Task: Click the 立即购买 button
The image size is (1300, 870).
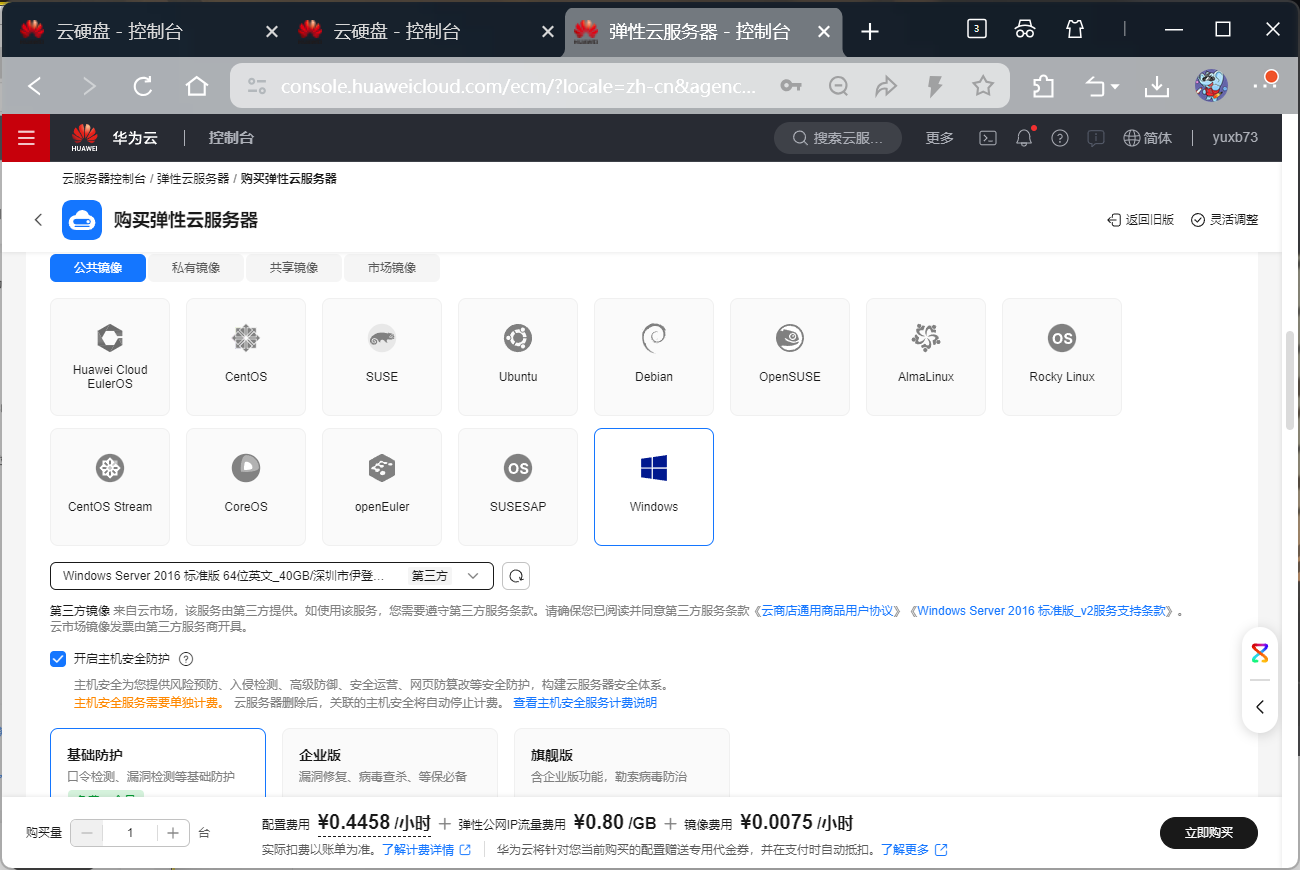Action: point(1209,833)
